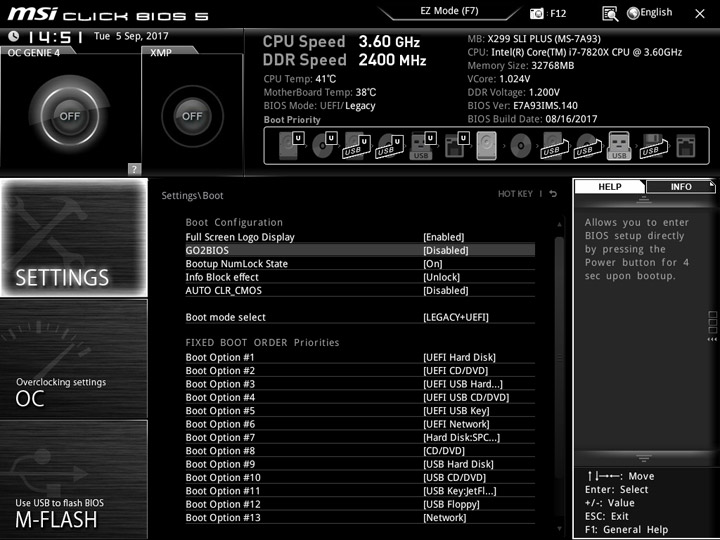This screenshot has height=540, width=720.
Task: Select the legacy USB CD/DVD boot icon
Action: click(x=588, y=146)
